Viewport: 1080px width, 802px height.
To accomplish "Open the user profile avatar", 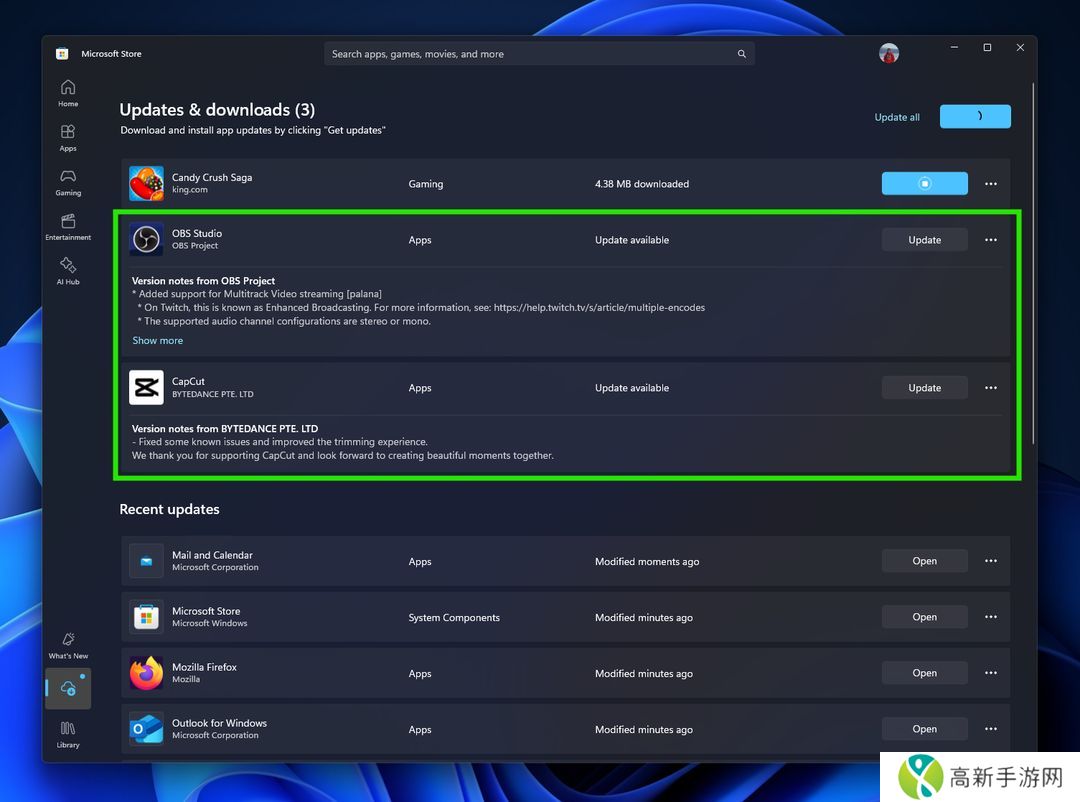I will 889,54.
